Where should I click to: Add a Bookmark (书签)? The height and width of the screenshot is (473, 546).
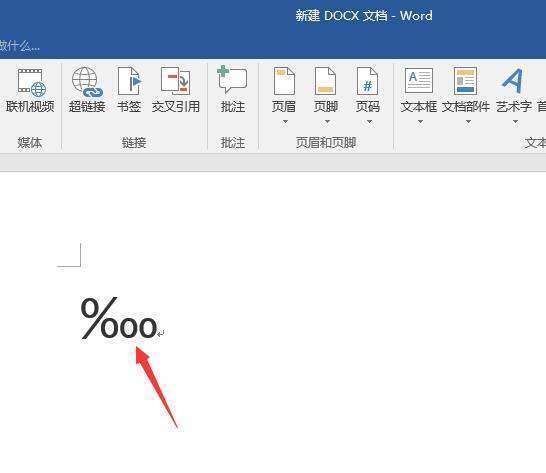pyautogui.click(x=129, y=91)
